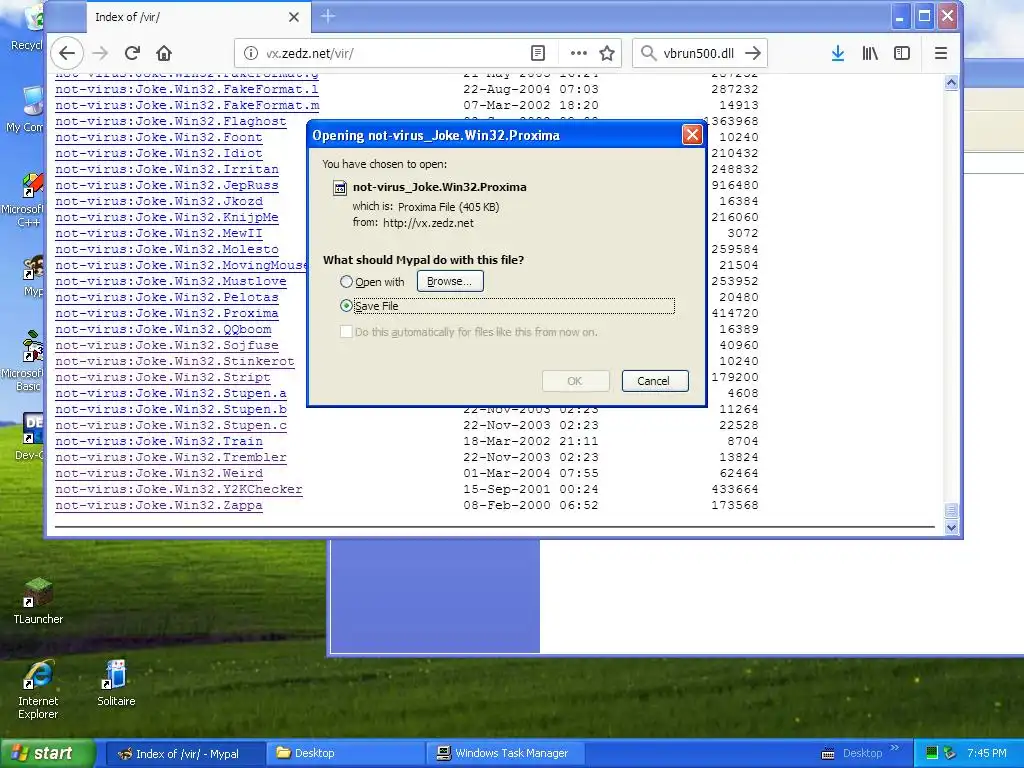1024x768 pixels.
Task: Click the 7:45 PM clock
Action: [987, 754]
